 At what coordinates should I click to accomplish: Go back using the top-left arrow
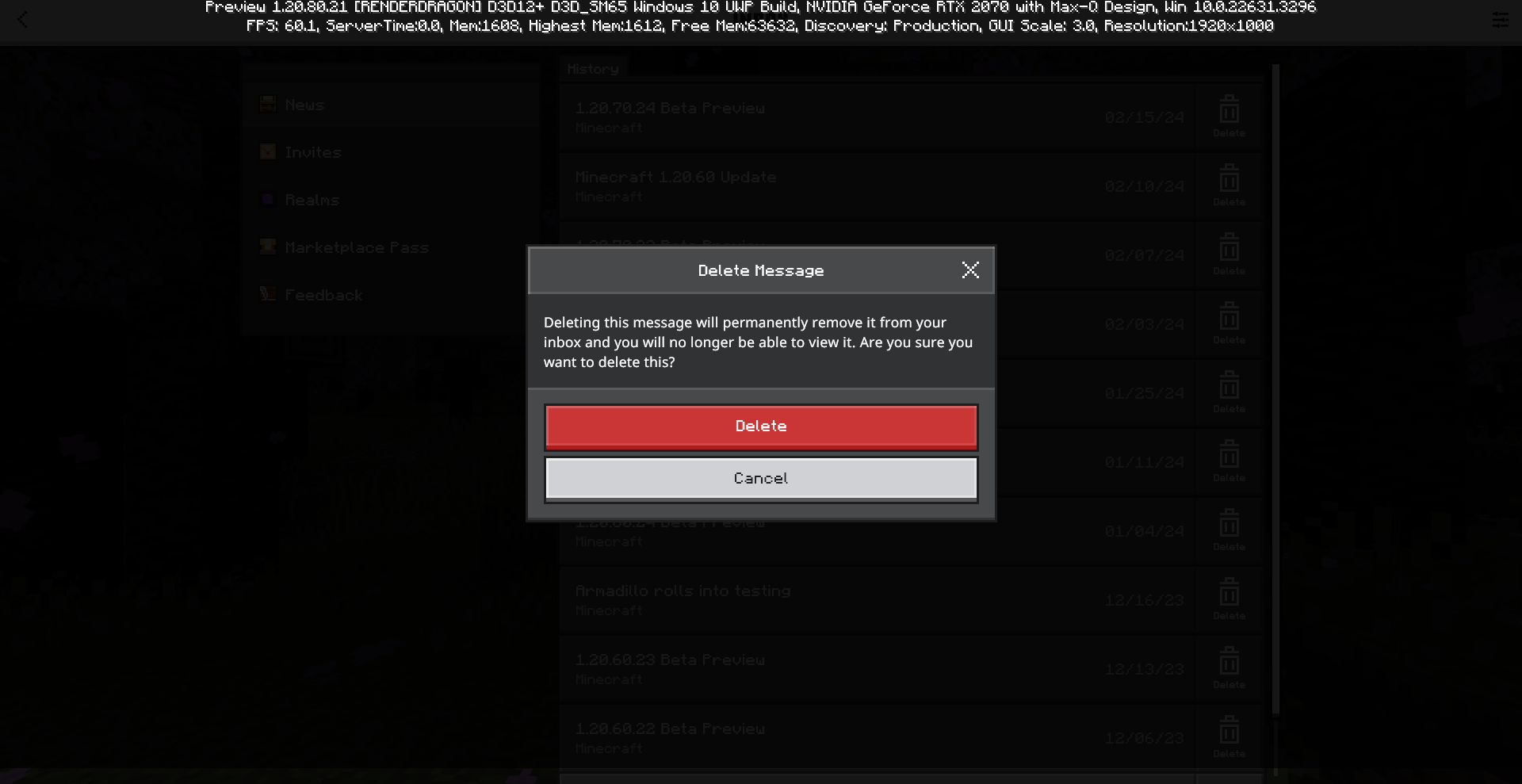[x=22, y=20]
